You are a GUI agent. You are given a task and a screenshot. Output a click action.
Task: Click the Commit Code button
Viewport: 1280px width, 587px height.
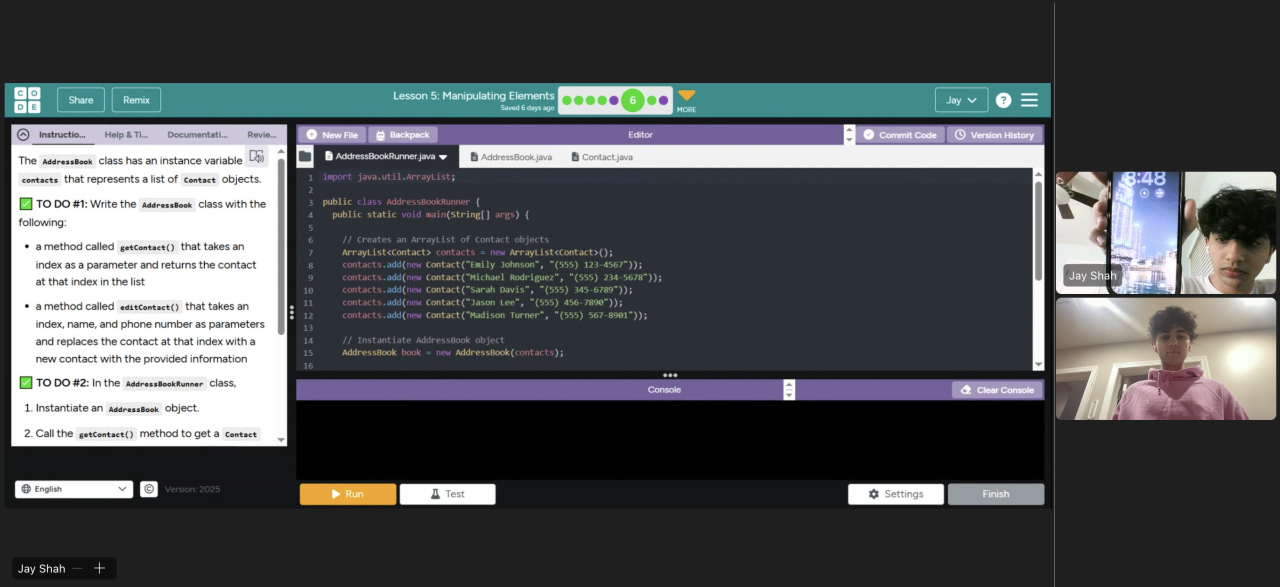[x=899, y=135]
